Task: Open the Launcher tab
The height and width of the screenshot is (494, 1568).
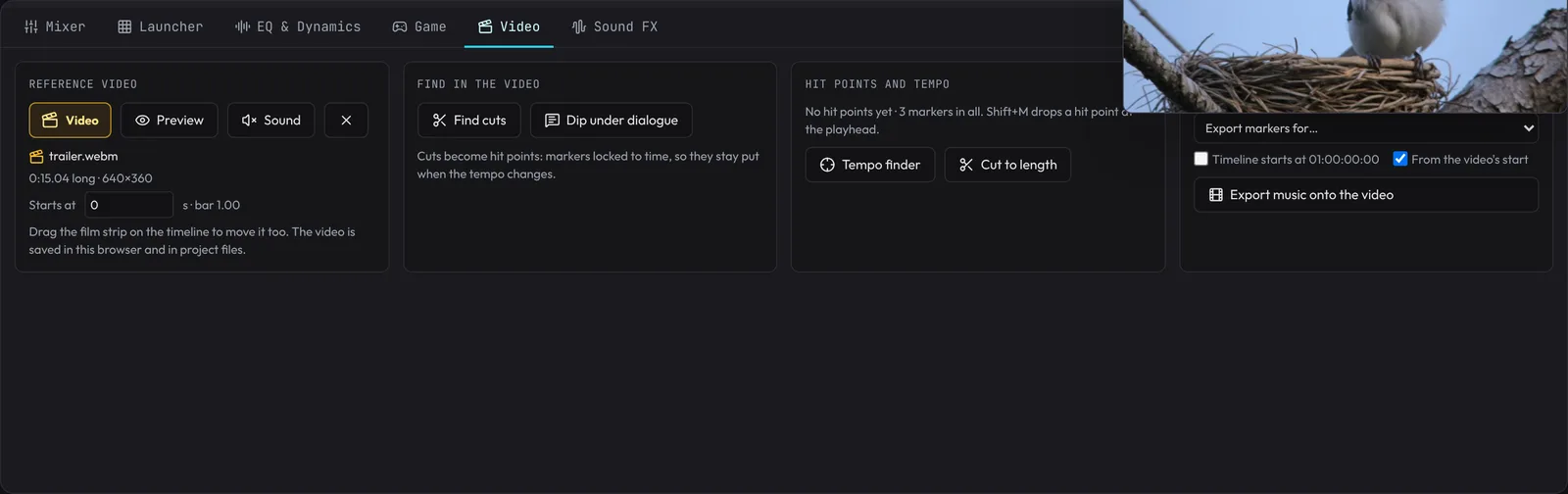Action: [161, 26]
